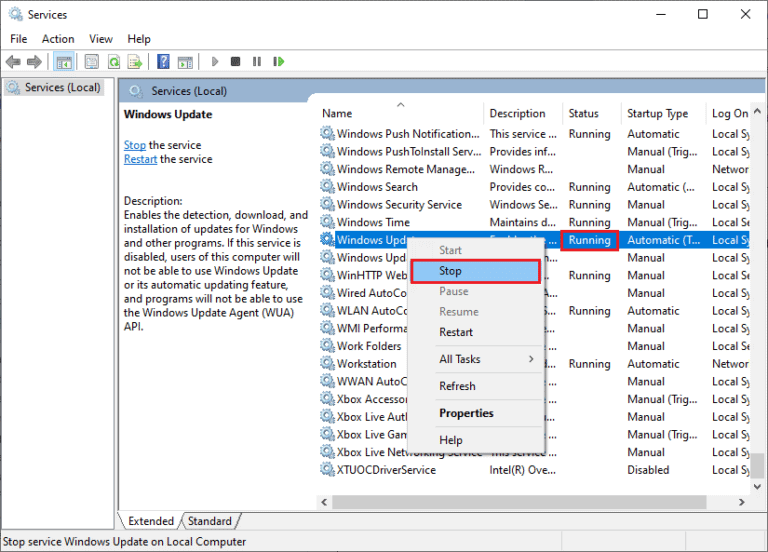Open the View menu
Image resolution: width=768 pixels, height=552 pixels.
(100, 39)
